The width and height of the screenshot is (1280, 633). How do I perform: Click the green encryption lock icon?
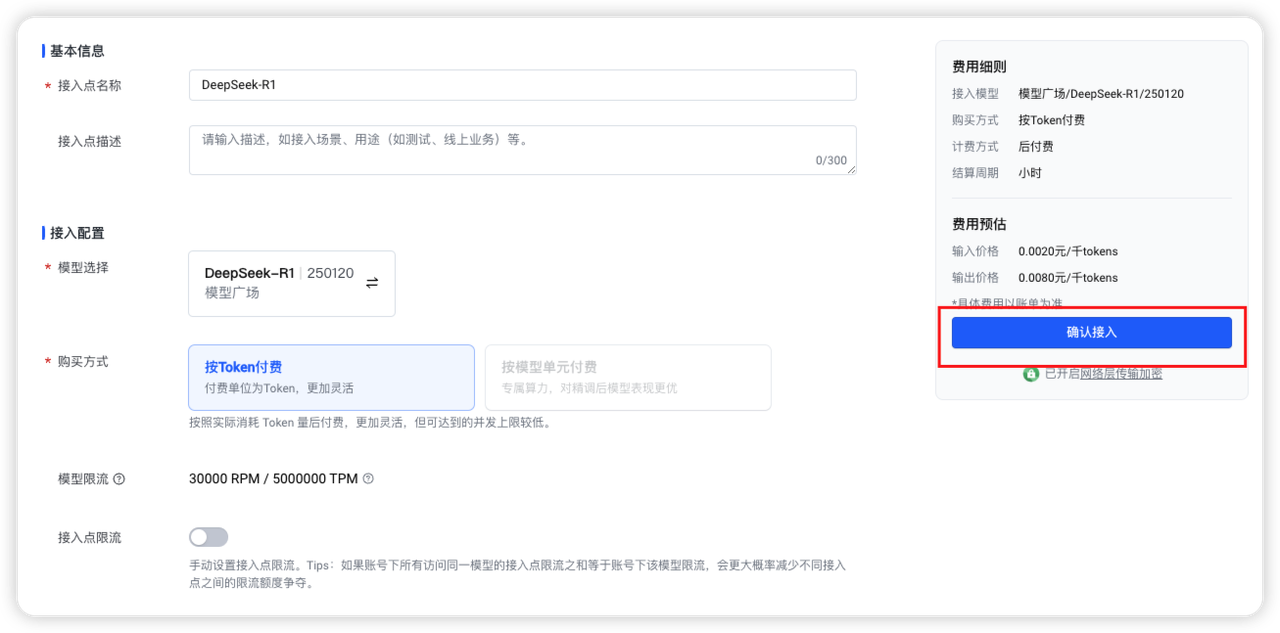(x=1030, y=374)
